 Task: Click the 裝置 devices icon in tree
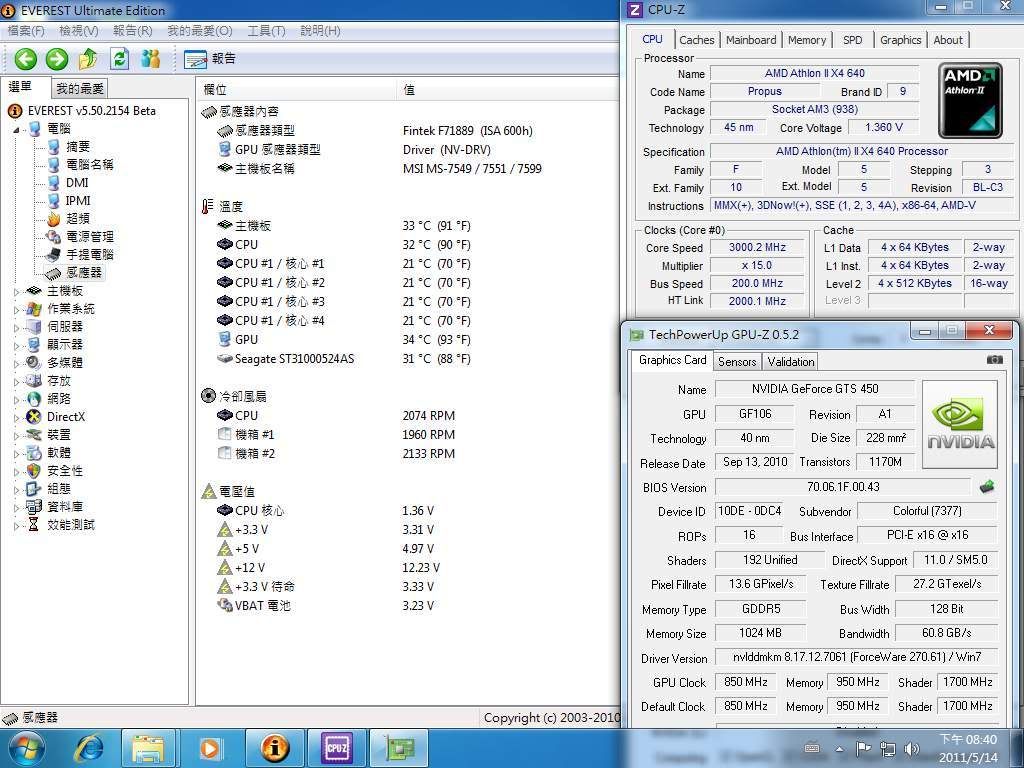pos(33,435)
